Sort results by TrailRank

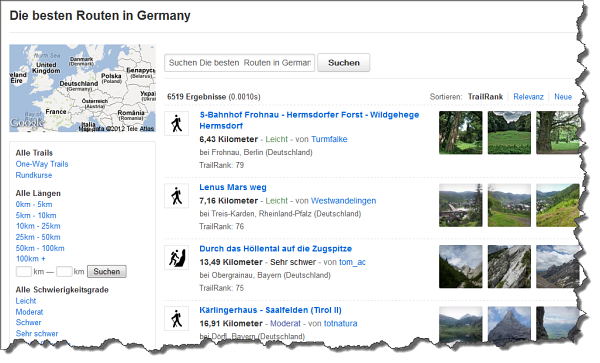click(x=485, y=97)
